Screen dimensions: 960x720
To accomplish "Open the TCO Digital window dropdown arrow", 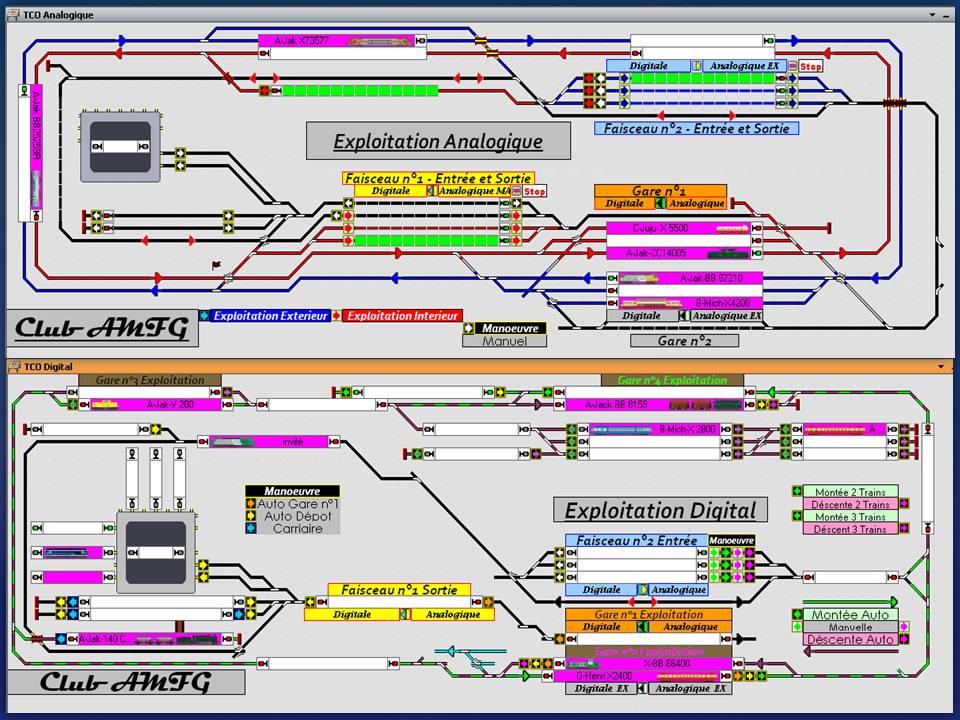I will click(941, 367).
